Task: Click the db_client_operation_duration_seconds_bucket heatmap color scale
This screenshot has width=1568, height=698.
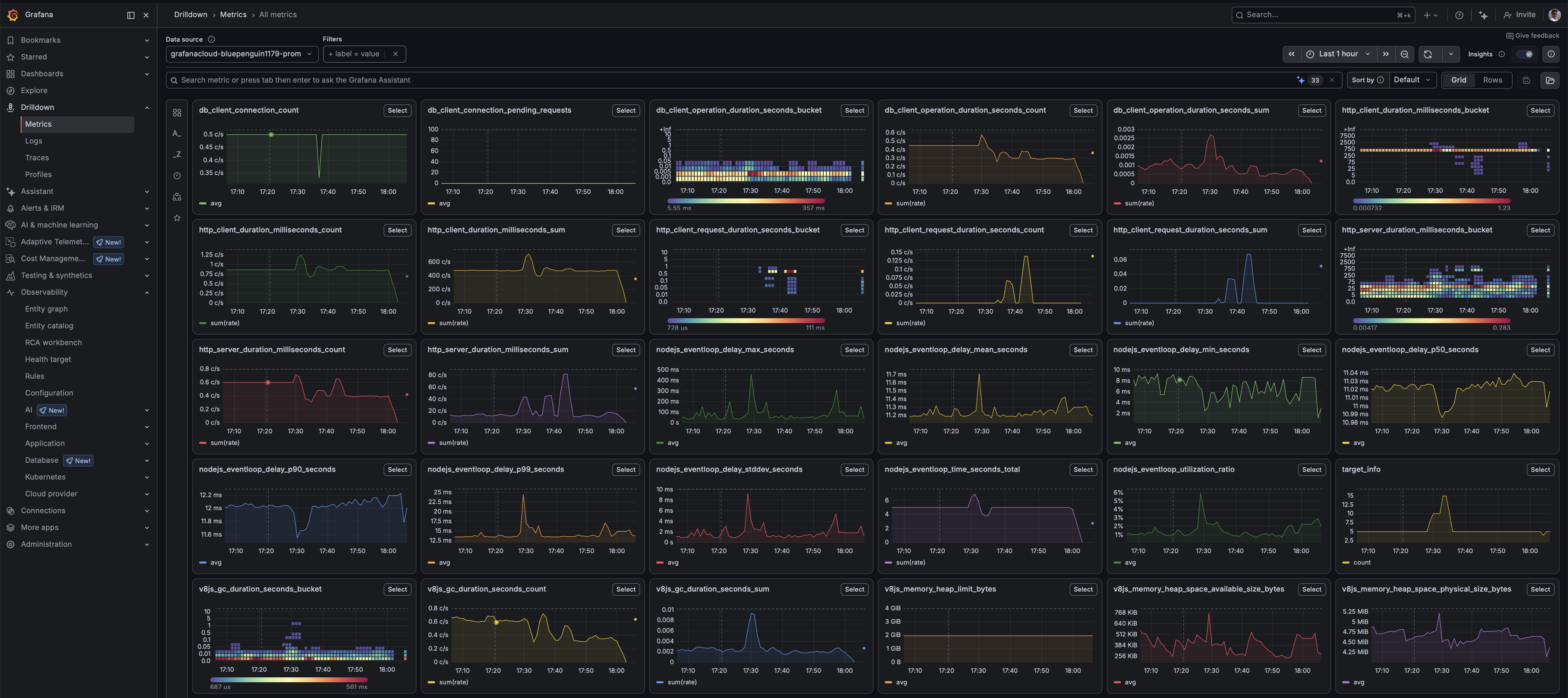Action: tap(745, 201)
